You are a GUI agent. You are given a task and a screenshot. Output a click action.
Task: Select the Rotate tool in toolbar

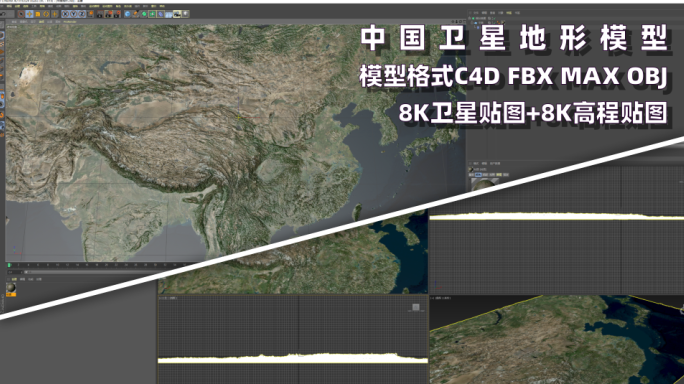click(x=46, y=14)
